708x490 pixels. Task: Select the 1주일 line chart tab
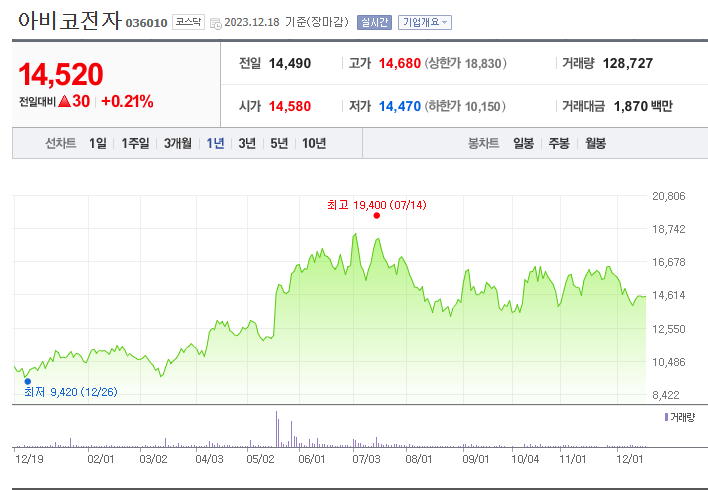point(135,144)
